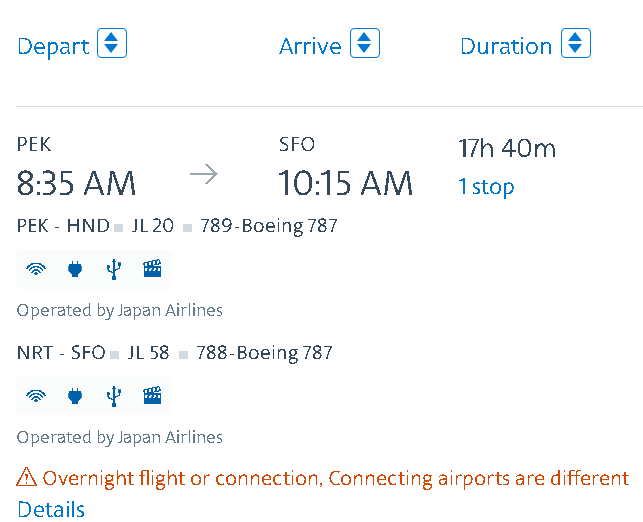This screenshot has height=522, width=643.
Task: Click the 8:35 AM departure time
Action: [x=77, y=183]
